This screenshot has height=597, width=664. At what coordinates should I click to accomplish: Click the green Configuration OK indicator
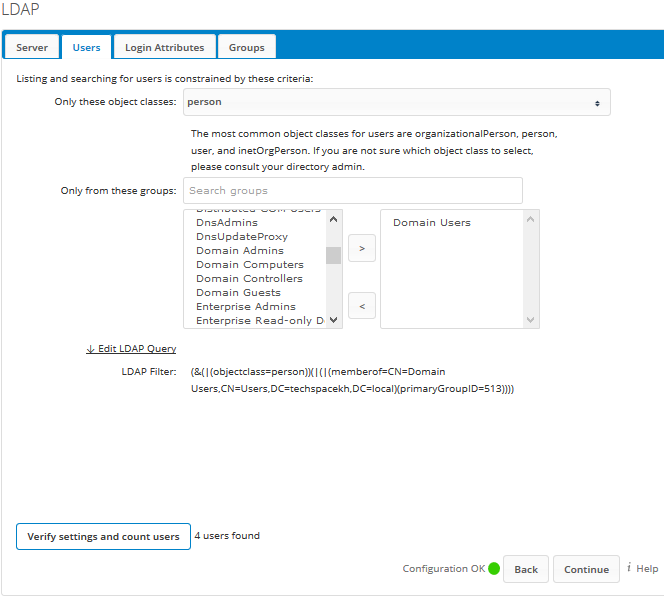click(x=494, y=568)
